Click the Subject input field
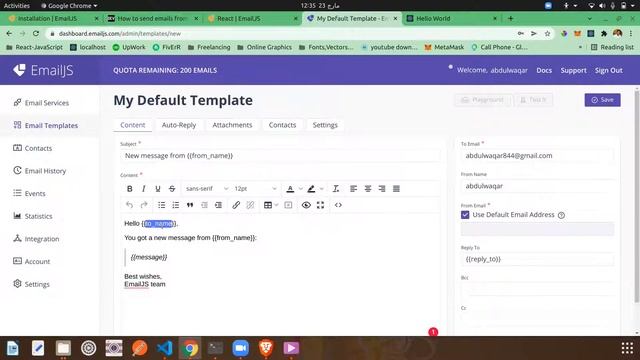The width and height of the screenshot is (640, 360). [x=280, y=156]
